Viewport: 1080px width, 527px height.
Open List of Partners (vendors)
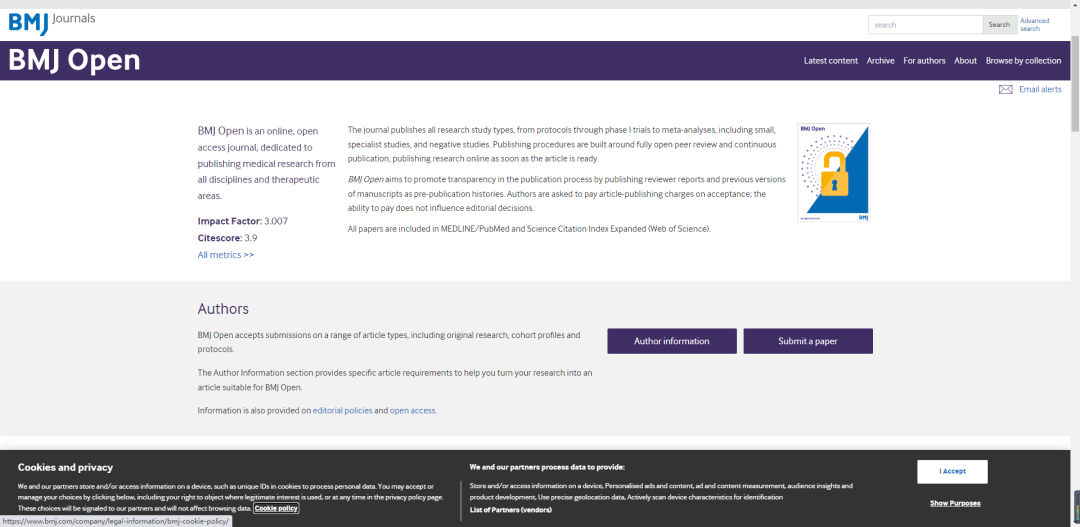pyautogui.click(x=510, y=510)
